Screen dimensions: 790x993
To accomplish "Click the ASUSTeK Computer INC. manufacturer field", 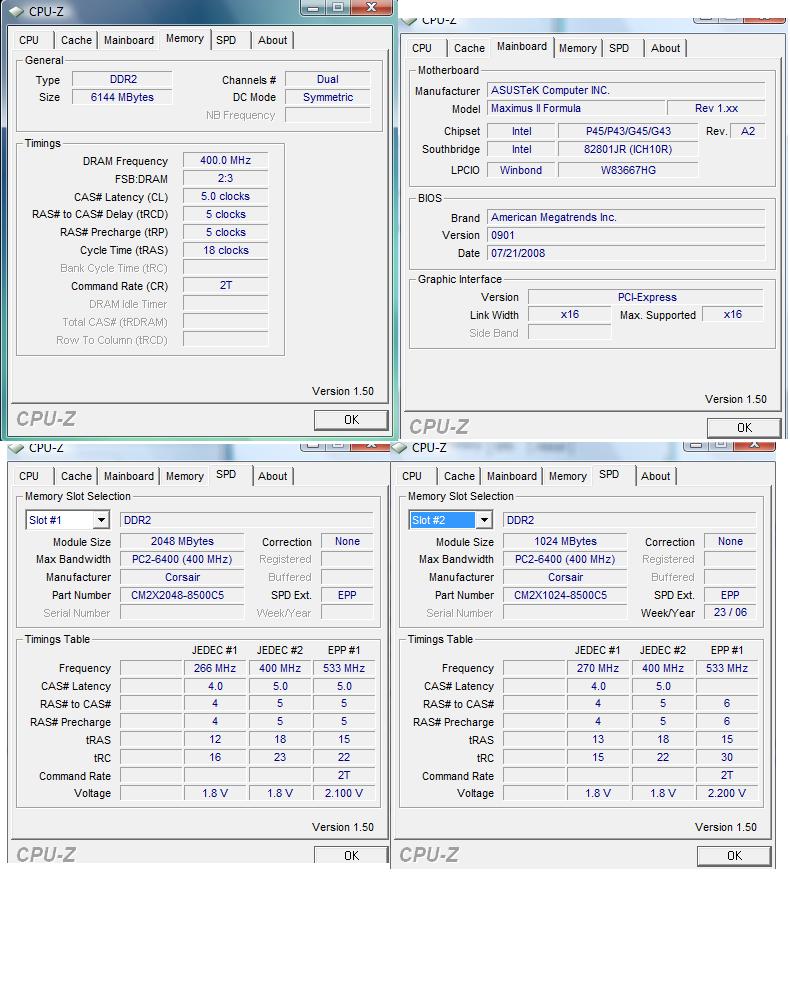I will pos(626,90).
